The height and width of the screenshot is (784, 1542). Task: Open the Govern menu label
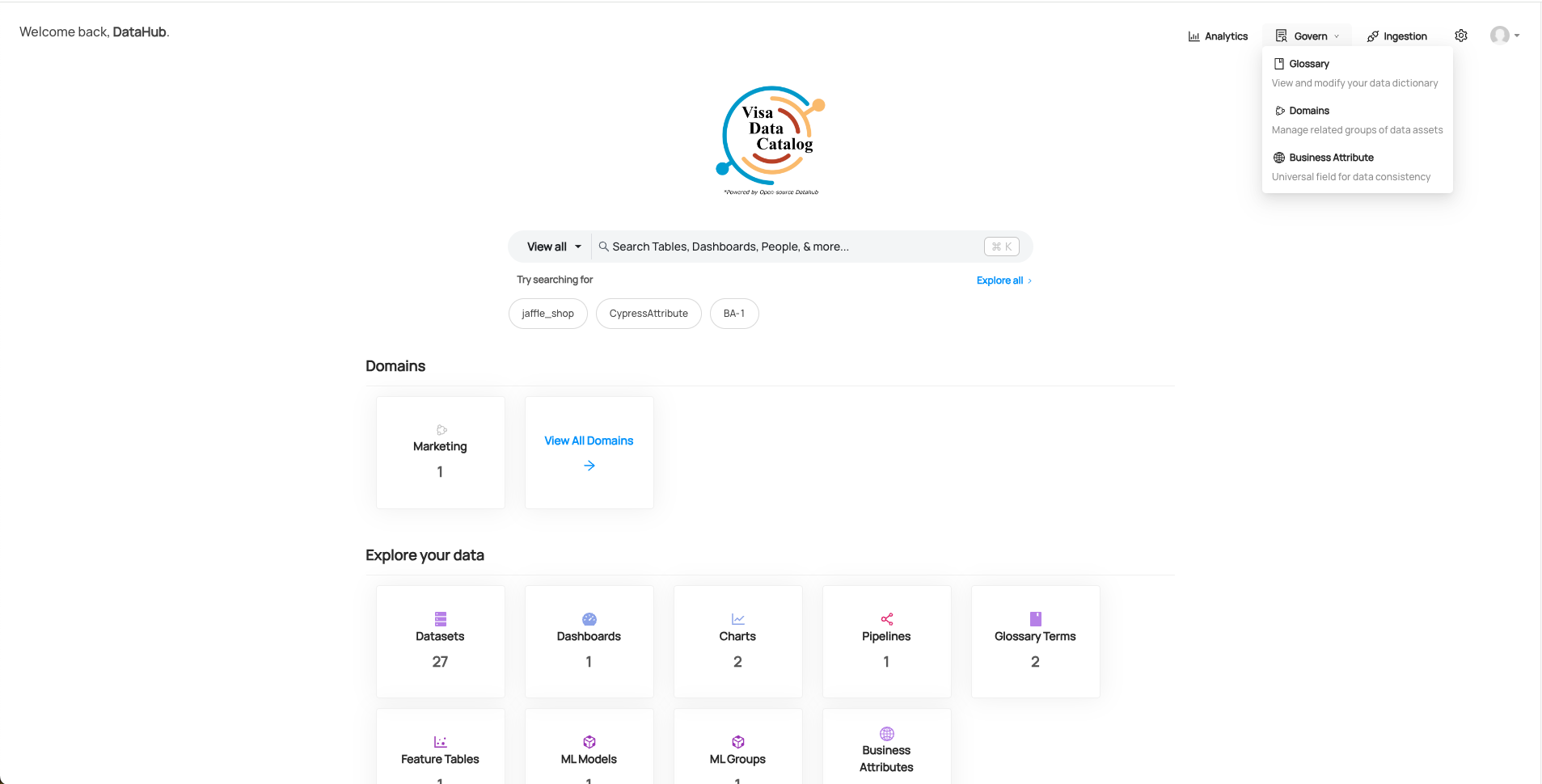coord(1311,36)
